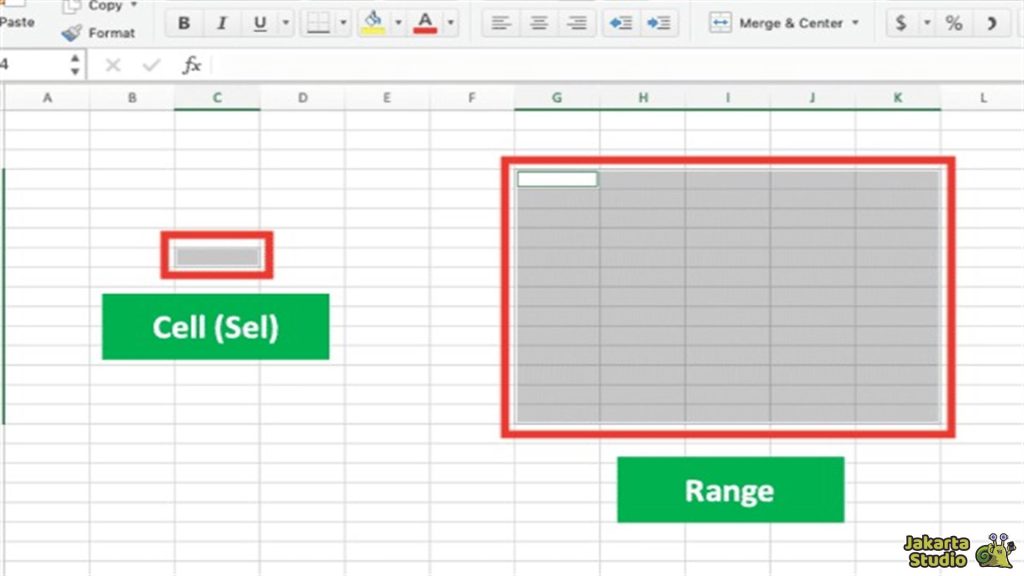Open the Fill Color dropdown
The width and height of the screenshot is (1024, 576).
pyautogui.click(x=398, y=22)
